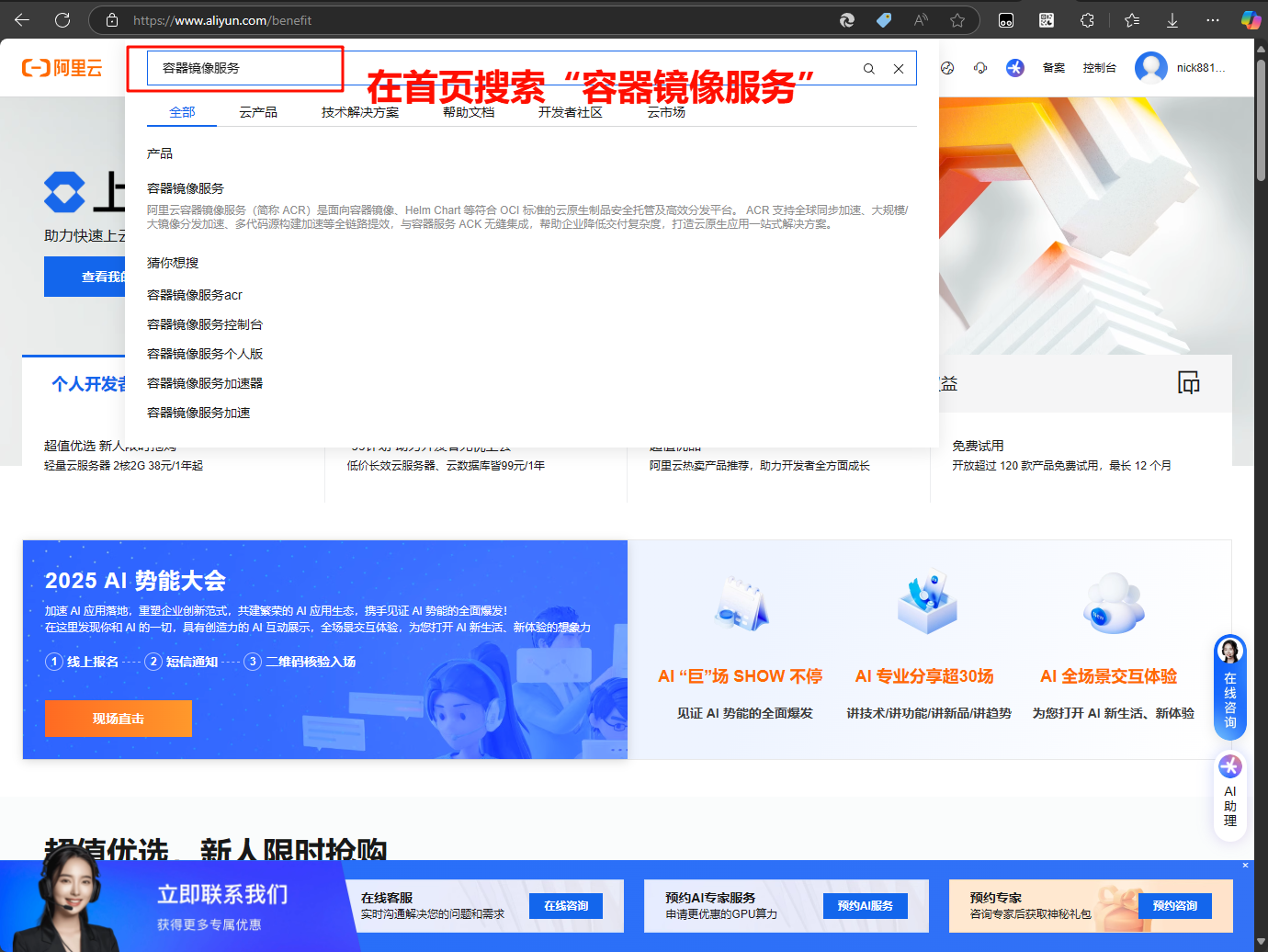Click the panel icon in the benefits tab bar
1268x952 pixels.
click(1189, 382)
